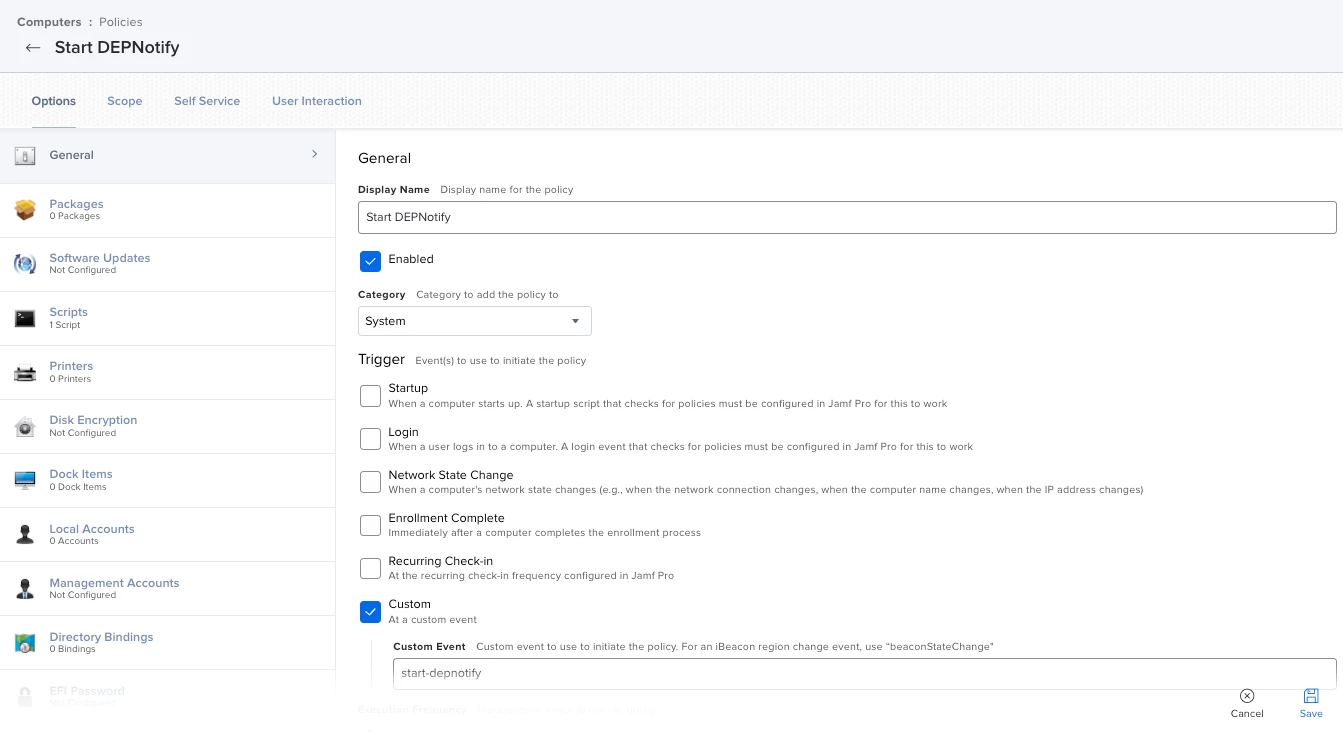The width and height of the screenshot is (1343, 732).
Task: Select the General sidebar label
Action: tap(72, 155)
